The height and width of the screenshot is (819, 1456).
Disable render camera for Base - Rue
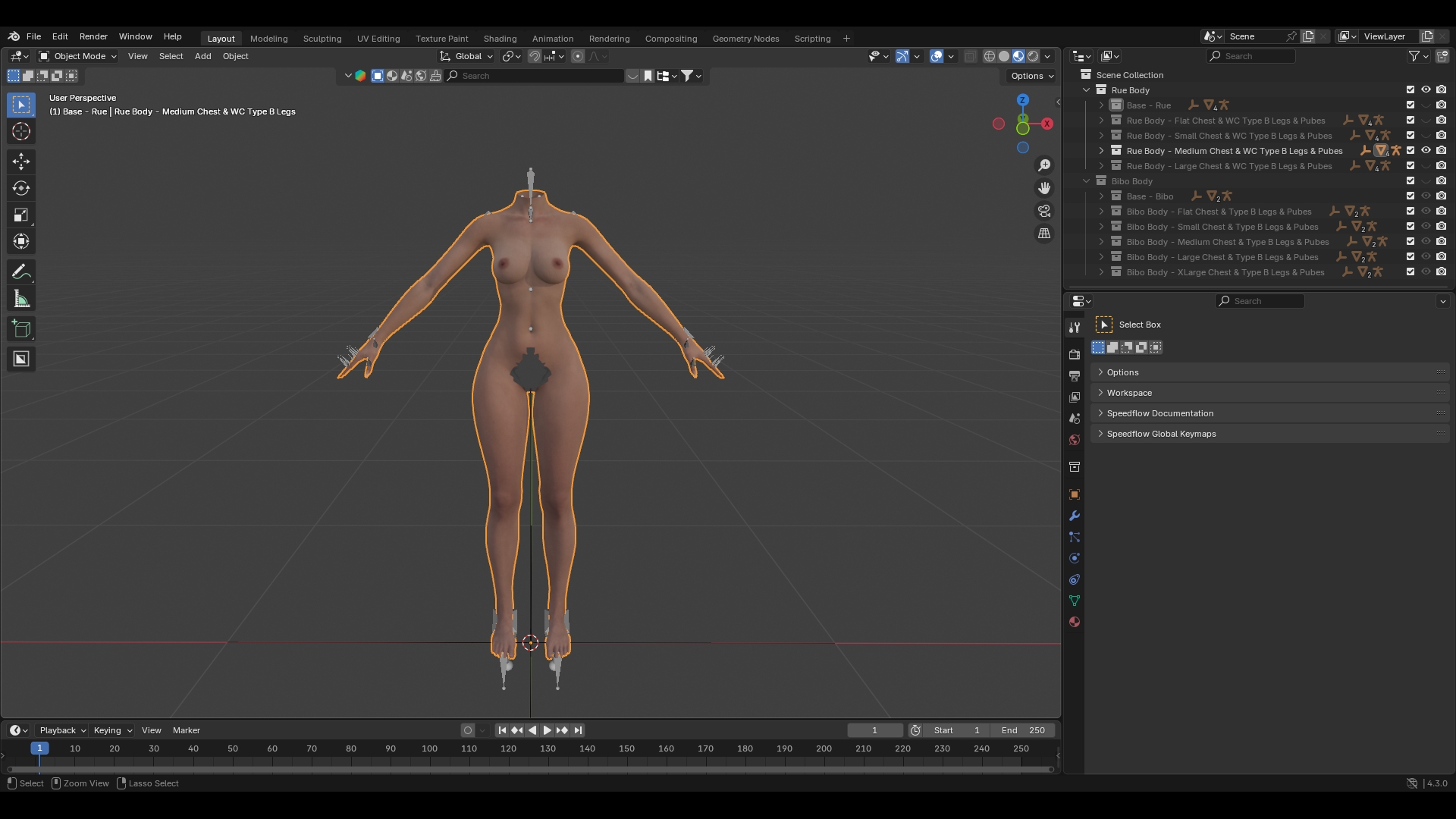tap(1441, 105)
